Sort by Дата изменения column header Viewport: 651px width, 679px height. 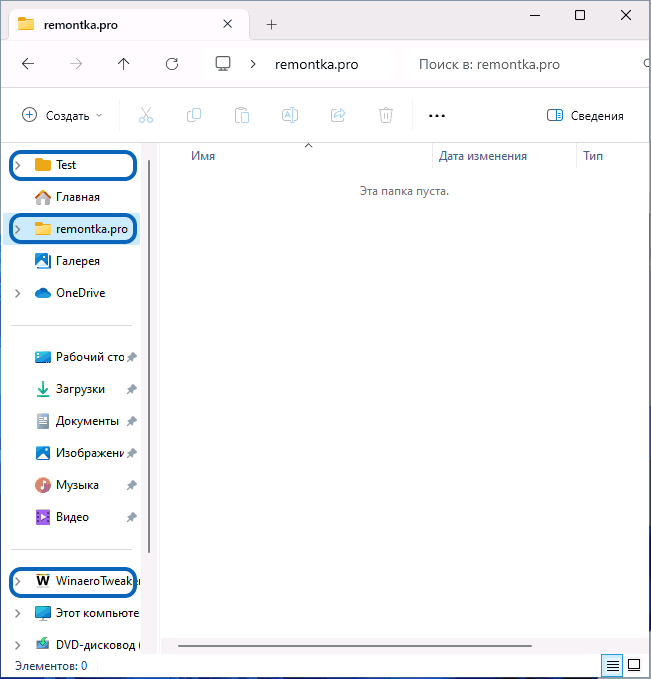(x=483, y=156)
